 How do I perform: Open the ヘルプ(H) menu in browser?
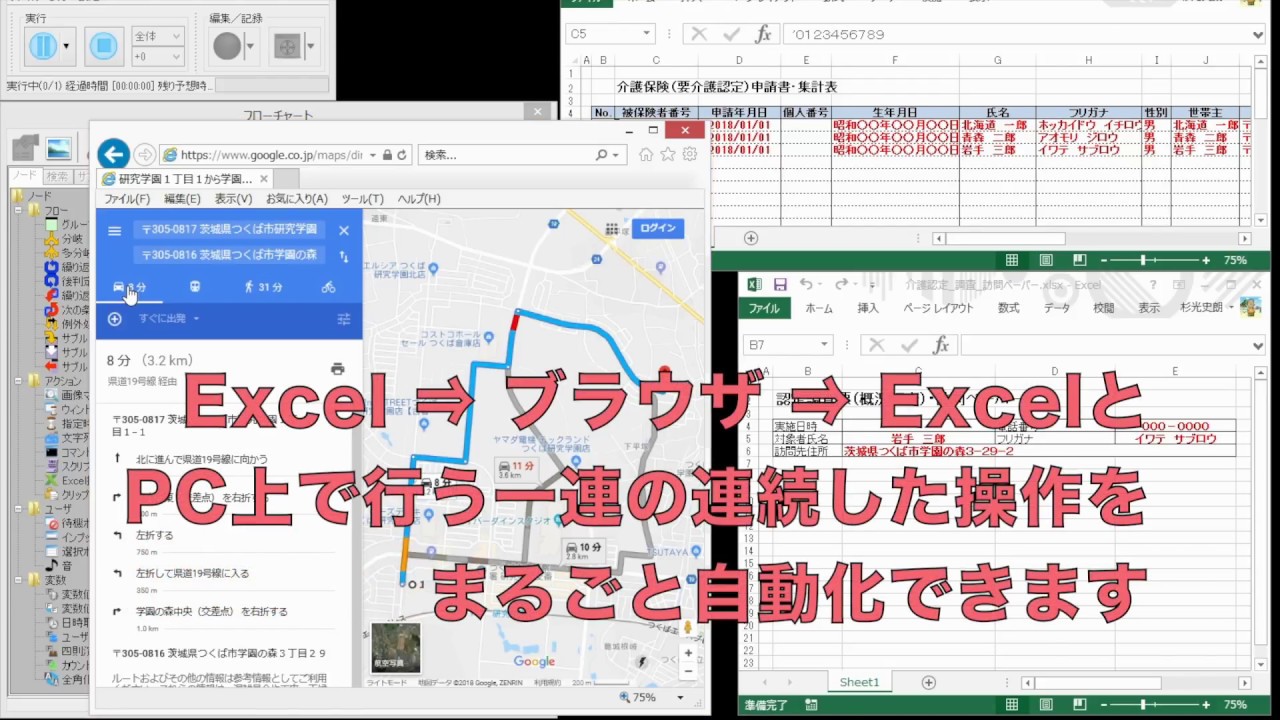(x=419, y=199)
